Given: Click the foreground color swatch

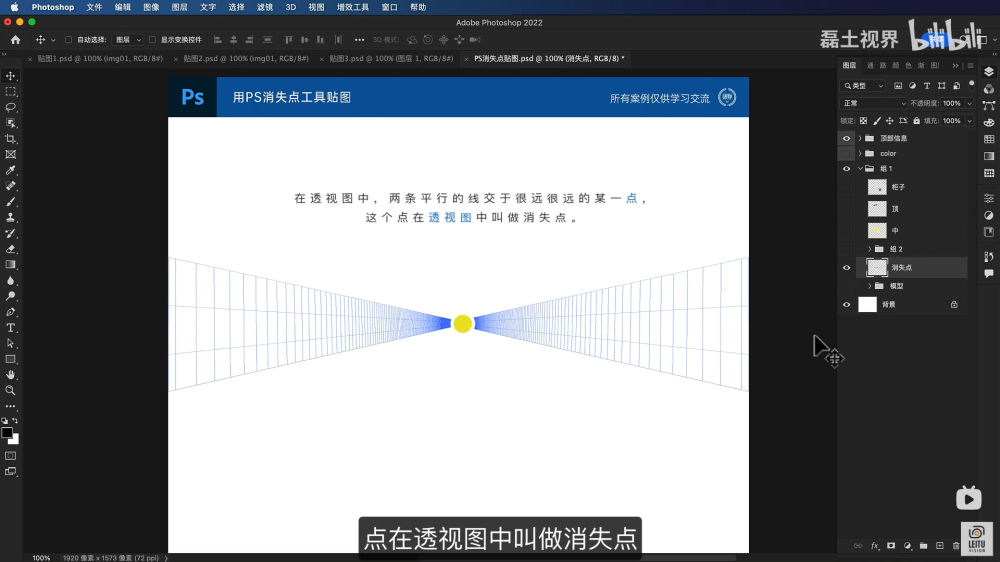Looking at the screenshot, I should [7, 433].
